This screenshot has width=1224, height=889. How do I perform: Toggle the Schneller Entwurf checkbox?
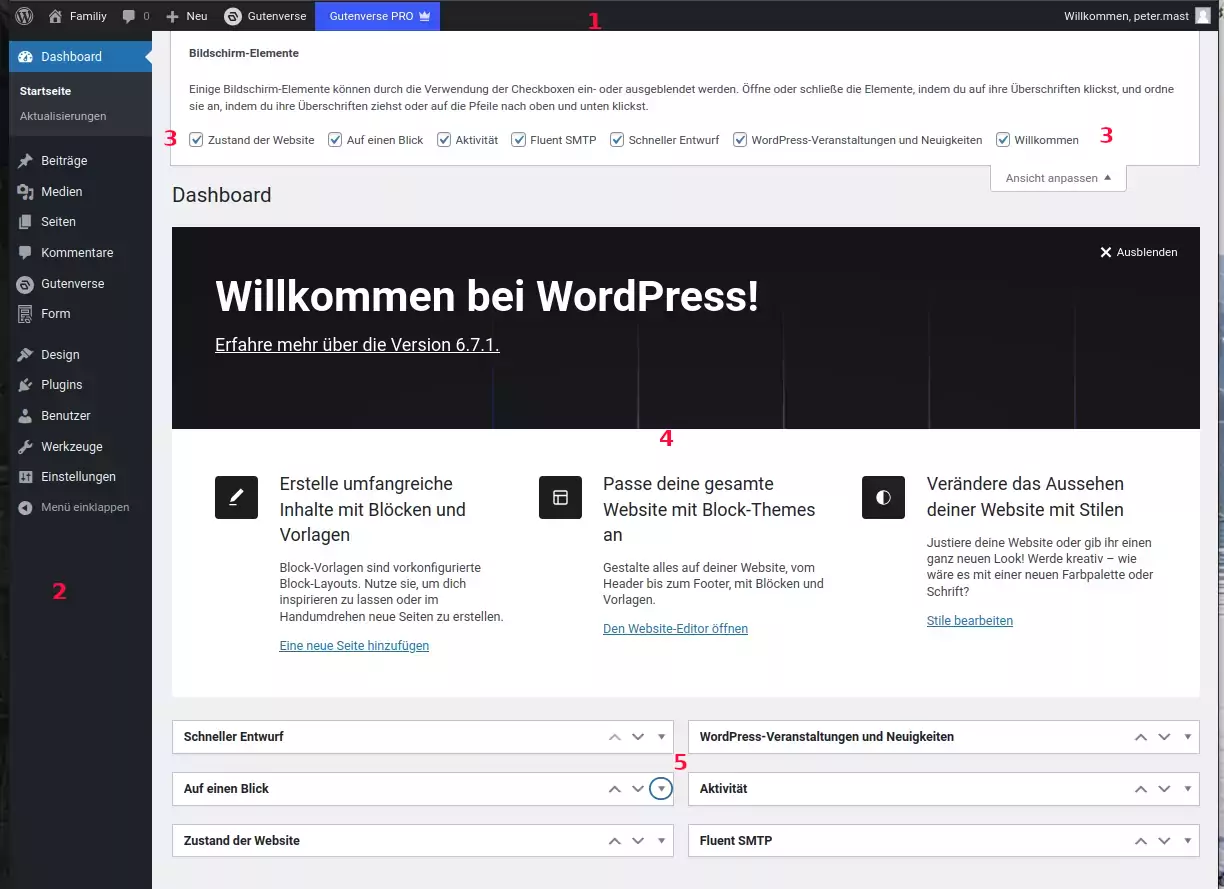point(618,140)
